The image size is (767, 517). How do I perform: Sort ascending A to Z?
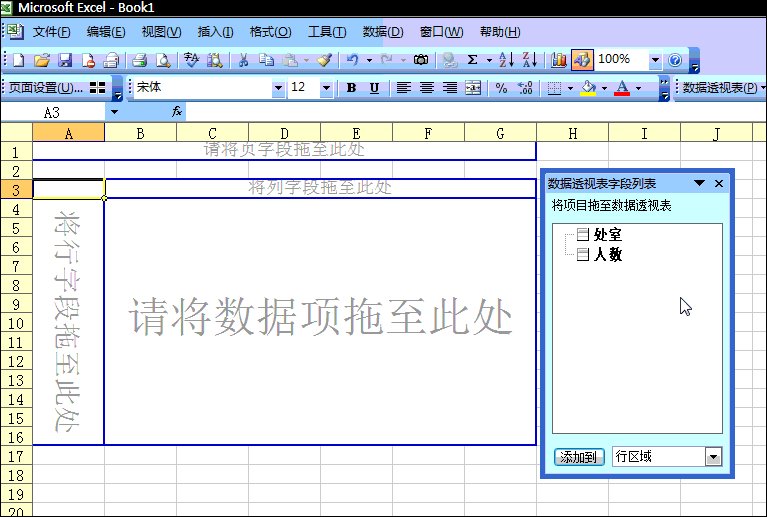click(x=506, y=60)
